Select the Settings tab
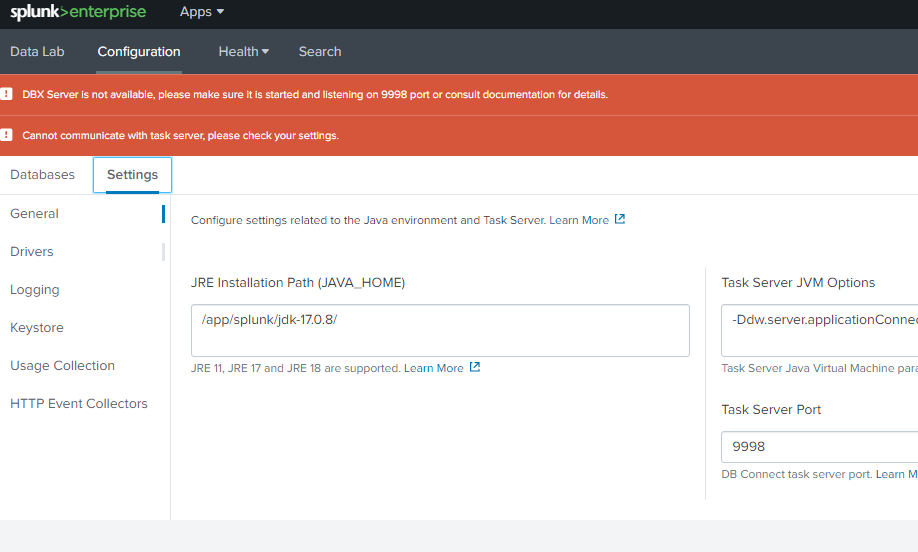This screenshot has width=918, height=552. point(132,174)
